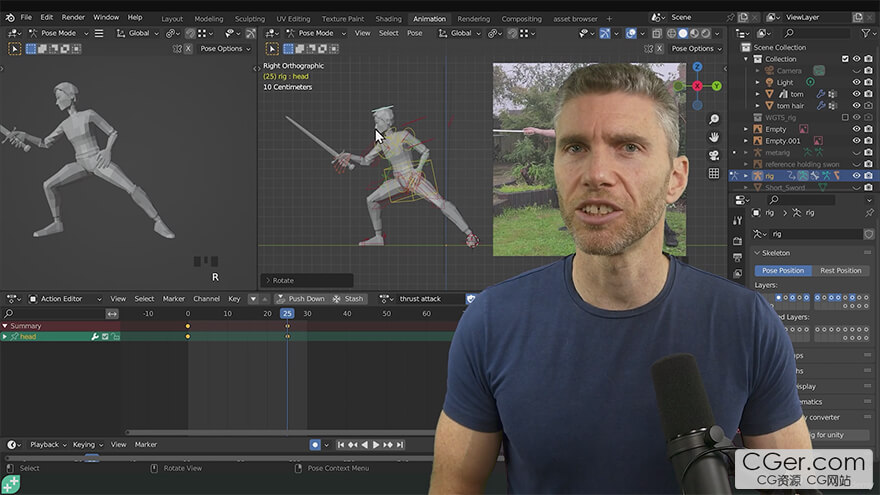Click the channel search field
The image size is (880, 495).
53,314
